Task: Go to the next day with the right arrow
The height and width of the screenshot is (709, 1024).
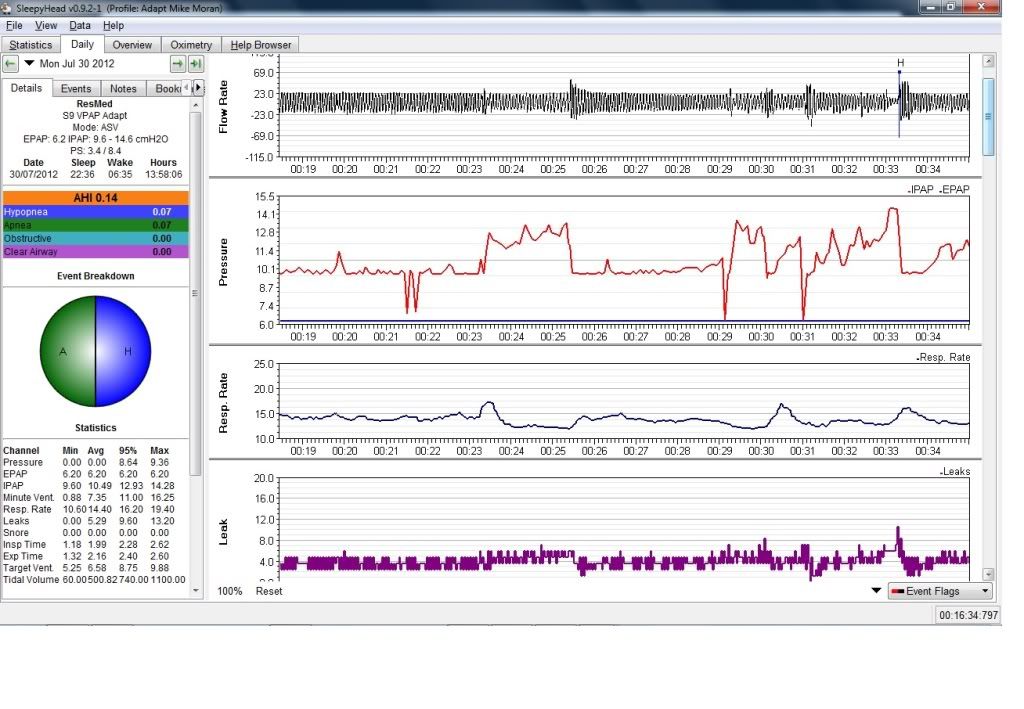Action: (178, 63)
